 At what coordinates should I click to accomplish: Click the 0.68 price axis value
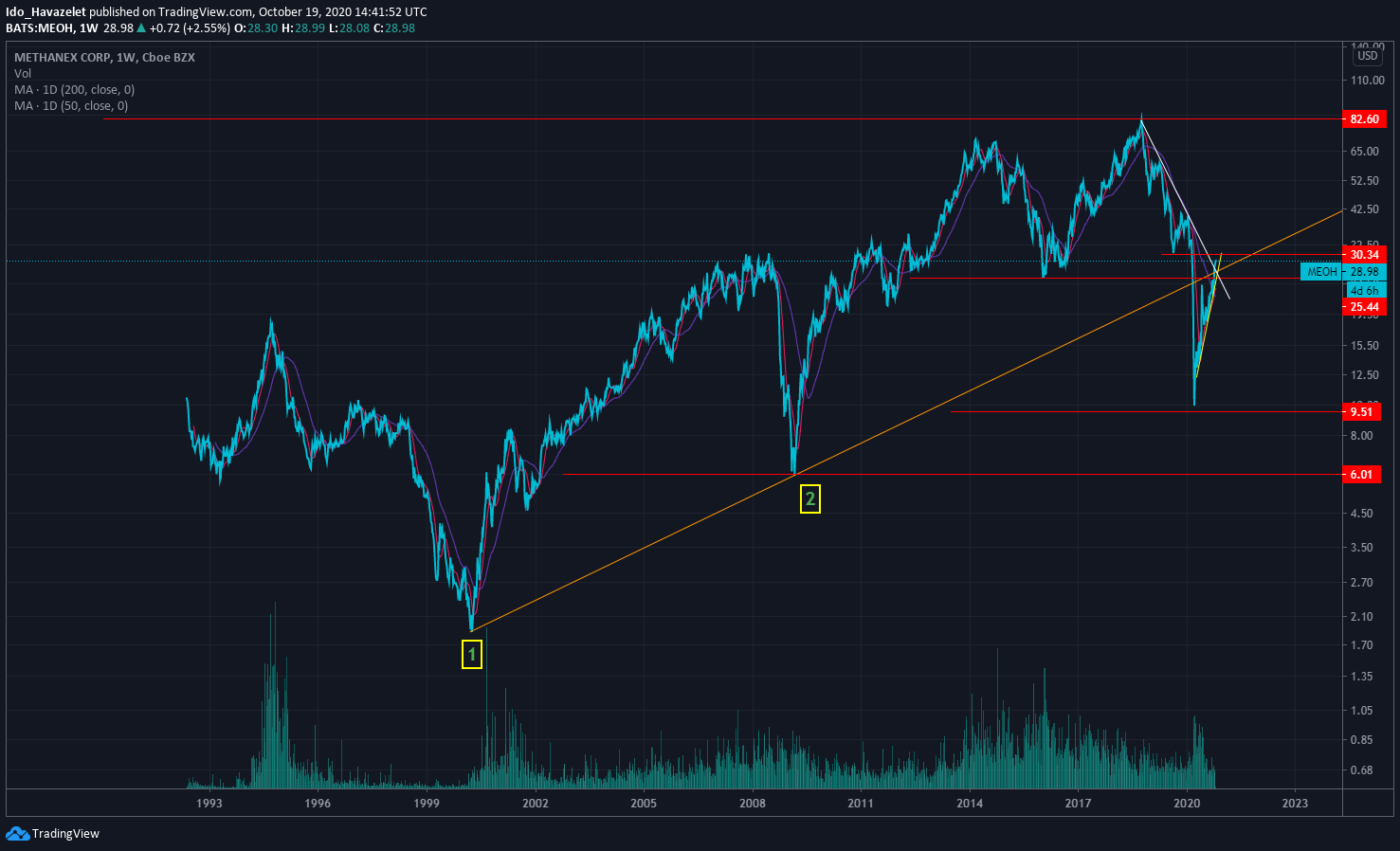pos(1361,770)
